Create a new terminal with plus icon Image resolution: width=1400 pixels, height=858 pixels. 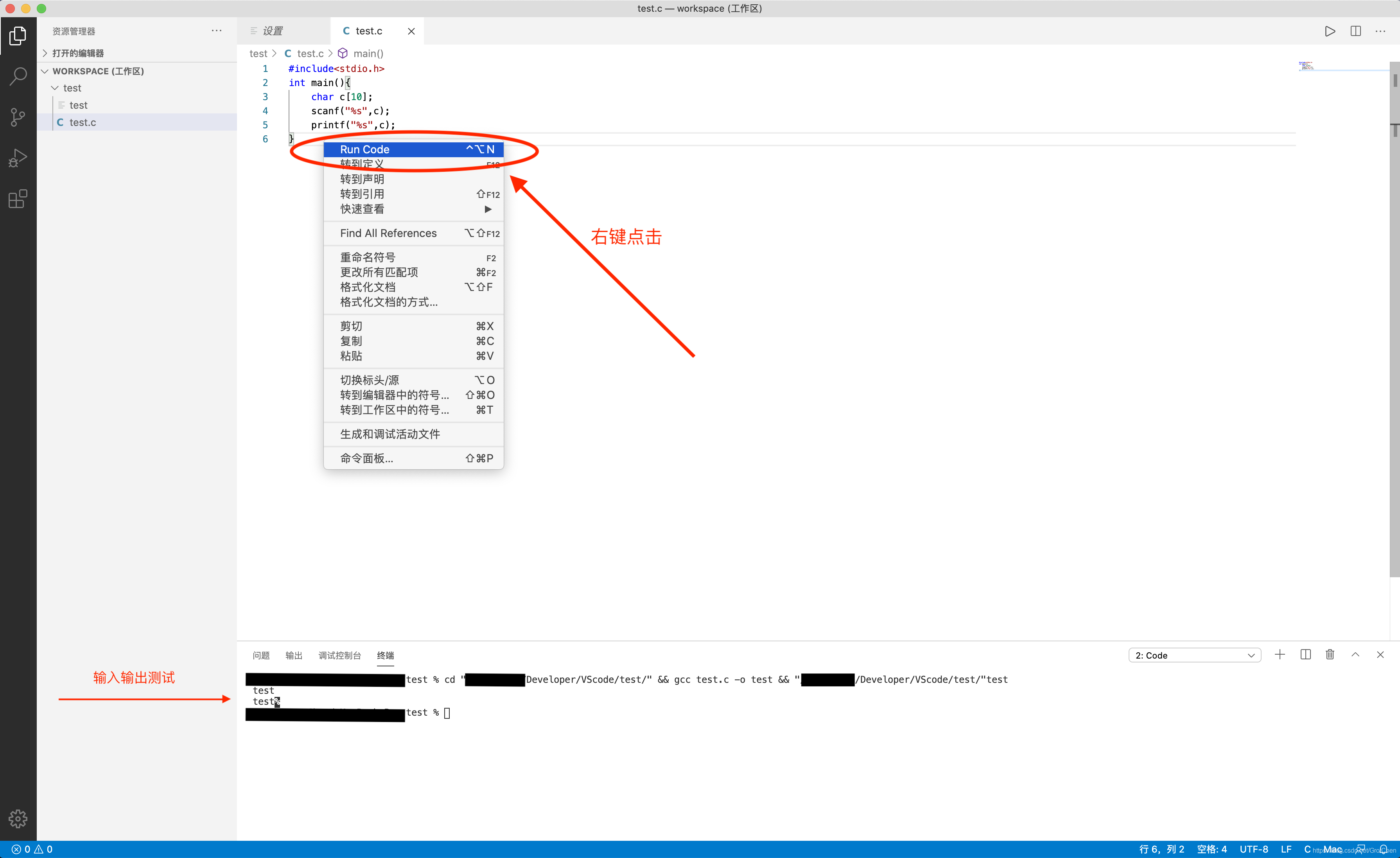tap(1280, 655)
